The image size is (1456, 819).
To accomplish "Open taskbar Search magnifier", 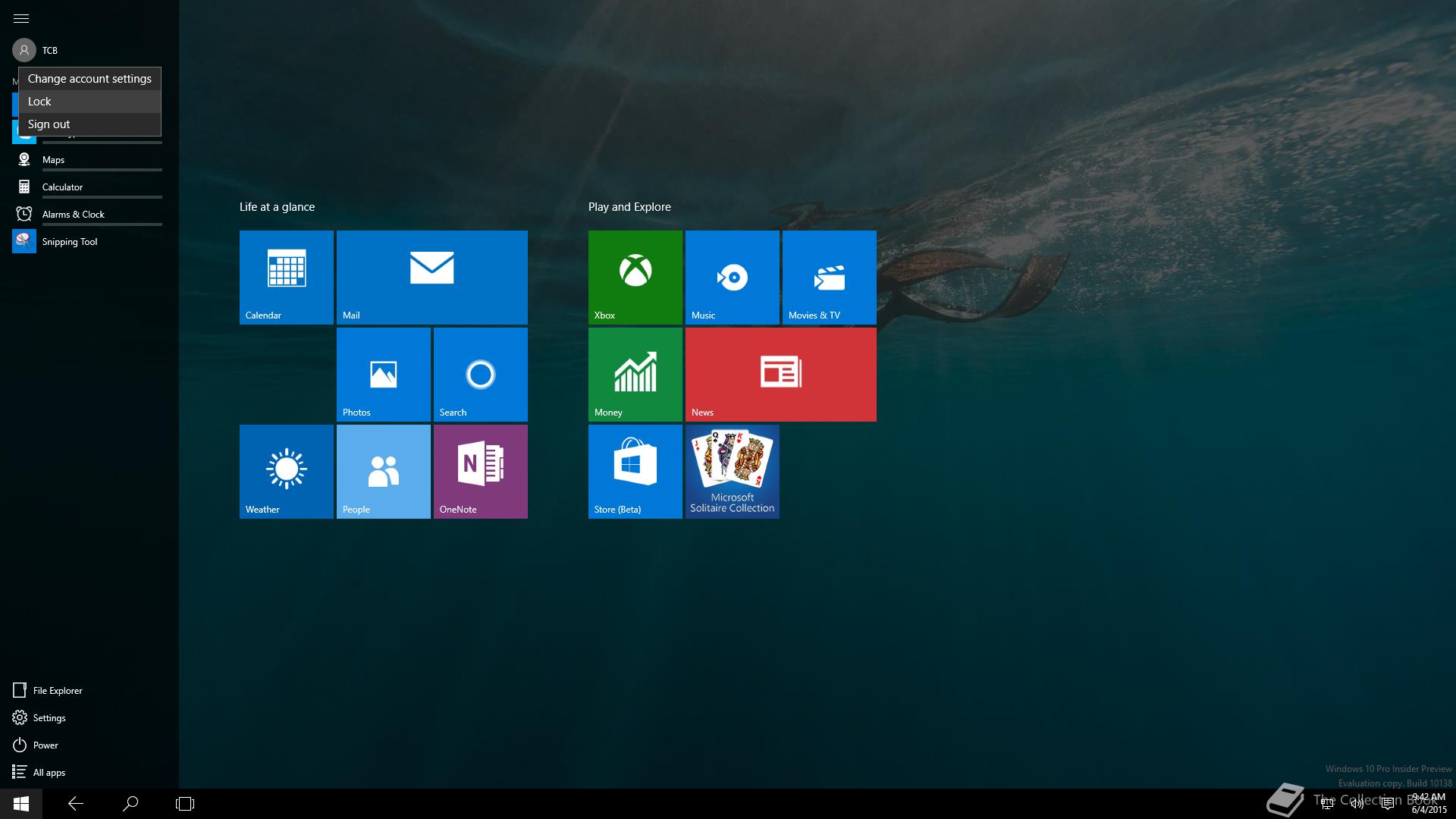I will (x=130, y=804).
